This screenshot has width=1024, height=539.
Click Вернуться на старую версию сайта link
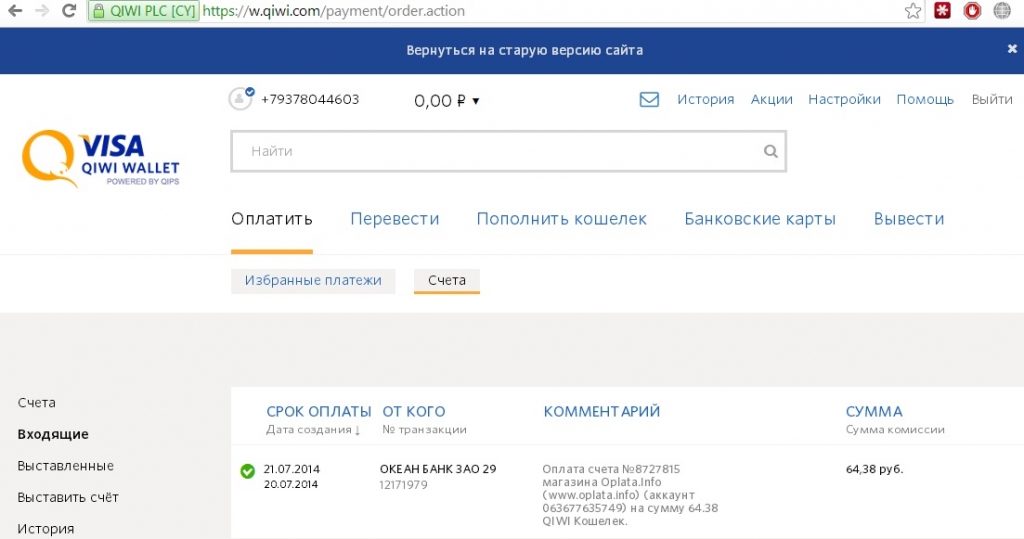524,49
